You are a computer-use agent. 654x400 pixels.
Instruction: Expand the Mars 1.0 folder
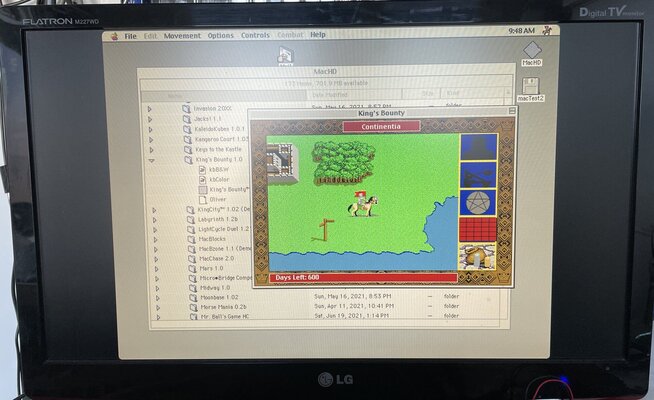(156, 268)
